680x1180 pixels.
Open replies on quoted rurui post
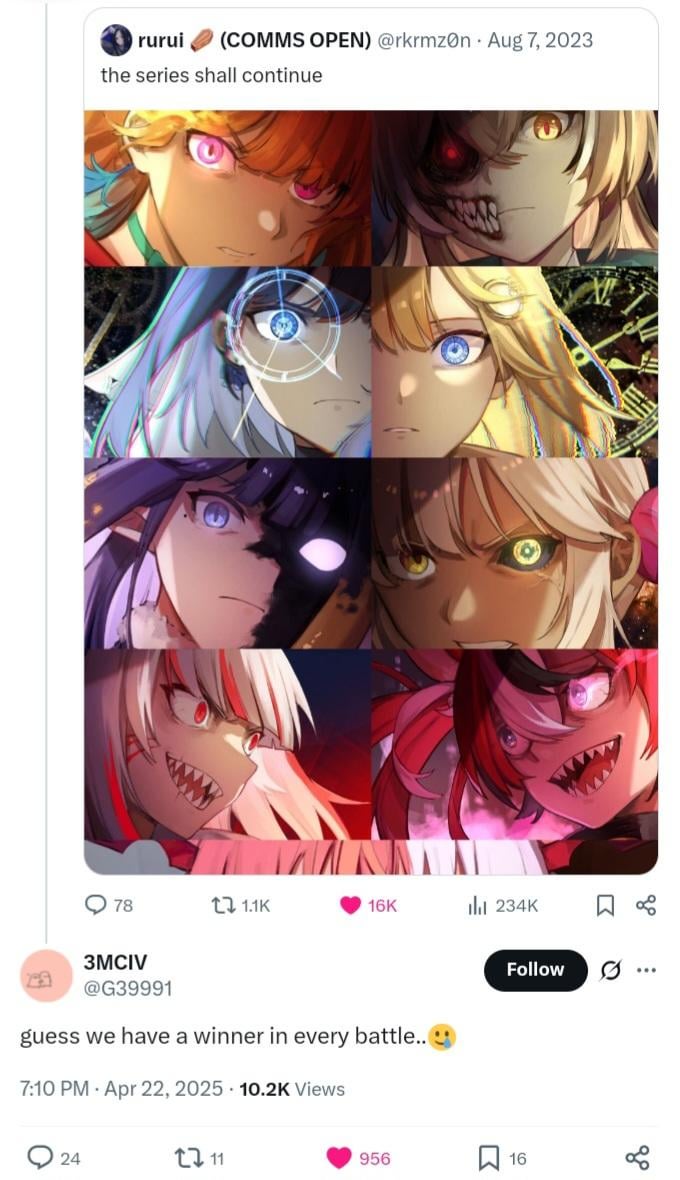tap(109, 905)
